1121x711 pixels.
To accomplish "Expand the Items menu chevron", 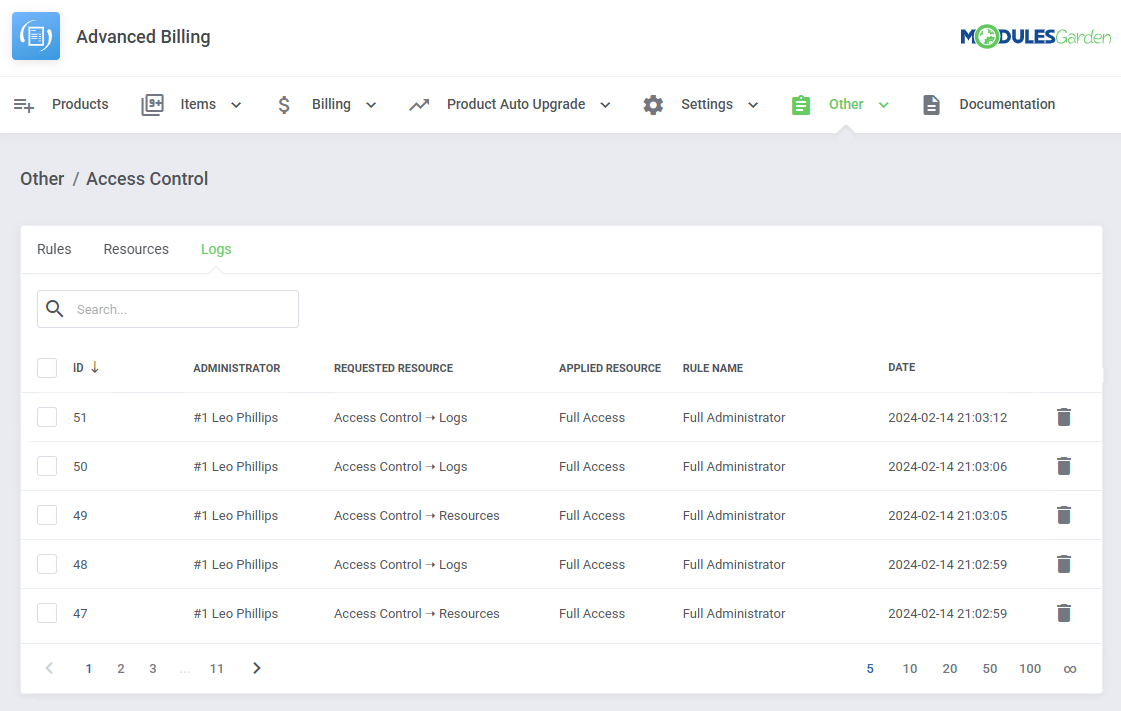I will [x=236, y=105].
